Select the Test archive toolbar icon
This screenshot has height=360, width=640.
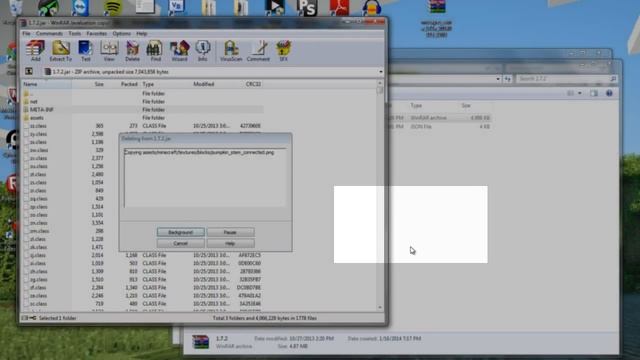85,51
